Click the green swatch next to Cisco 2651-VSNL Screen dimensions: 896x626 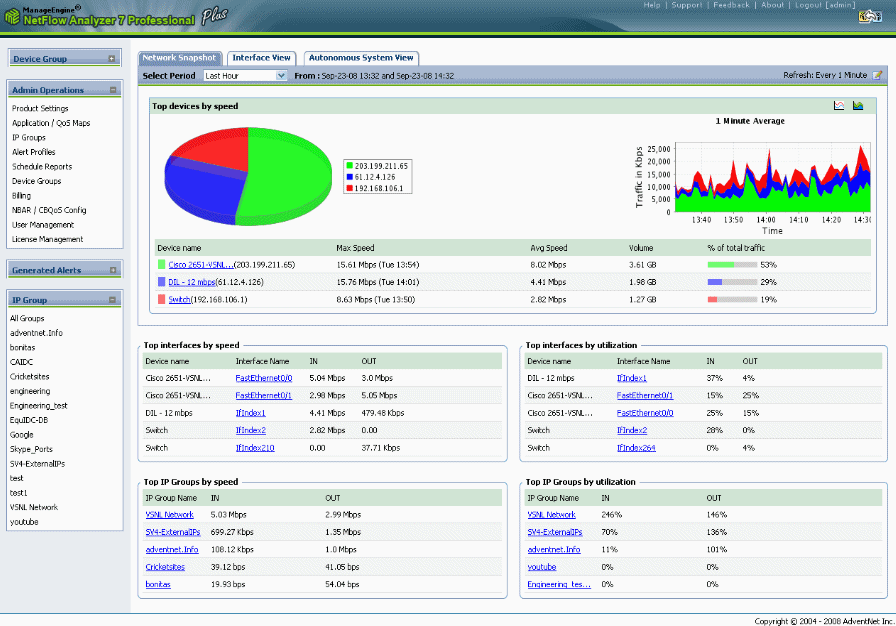(161, 264)
